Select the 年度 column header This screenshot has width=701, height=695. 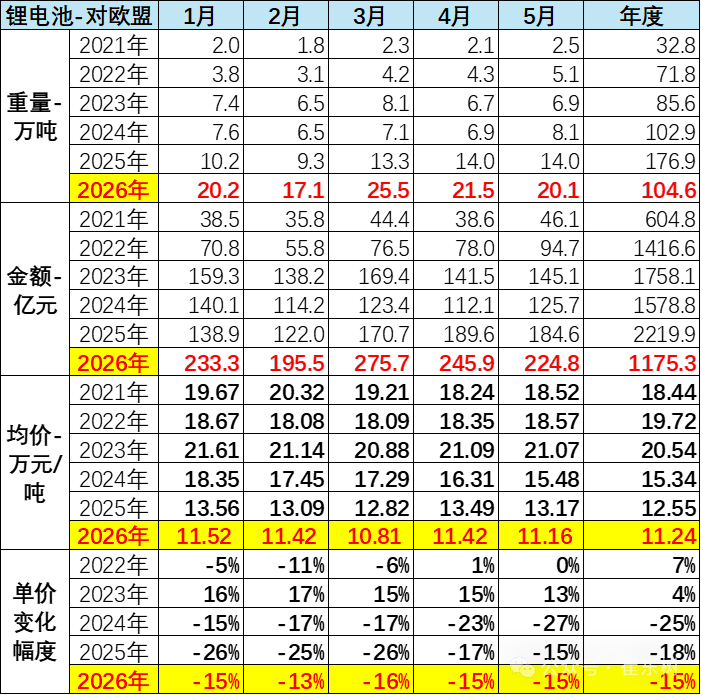point(642,16)
